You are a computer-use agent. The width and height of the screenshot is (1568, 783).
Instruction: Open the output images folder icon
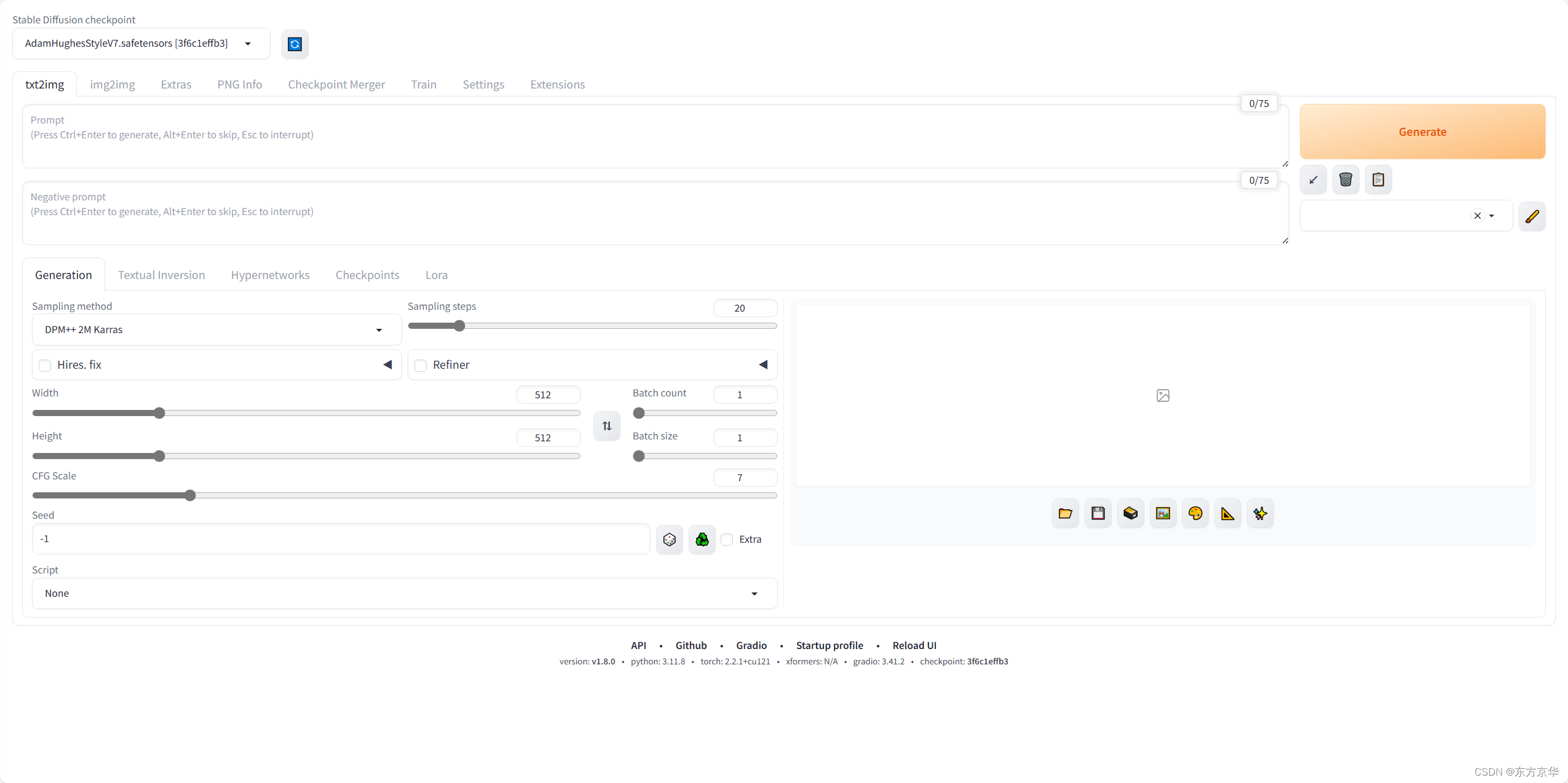point(1065,513)
